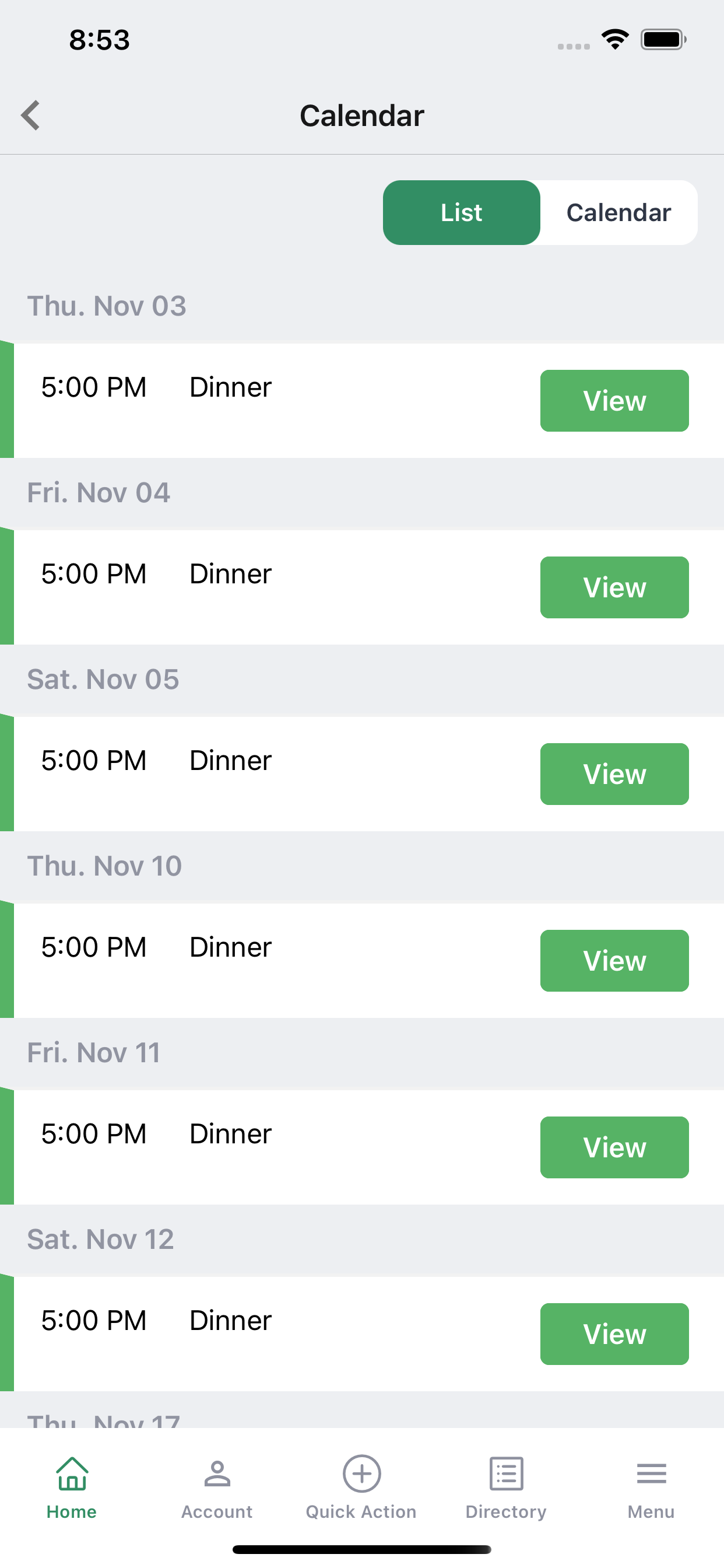View the Fri. Nov 04 Dinner
This screenshot has width=724, height=1568.
point(614,587)
